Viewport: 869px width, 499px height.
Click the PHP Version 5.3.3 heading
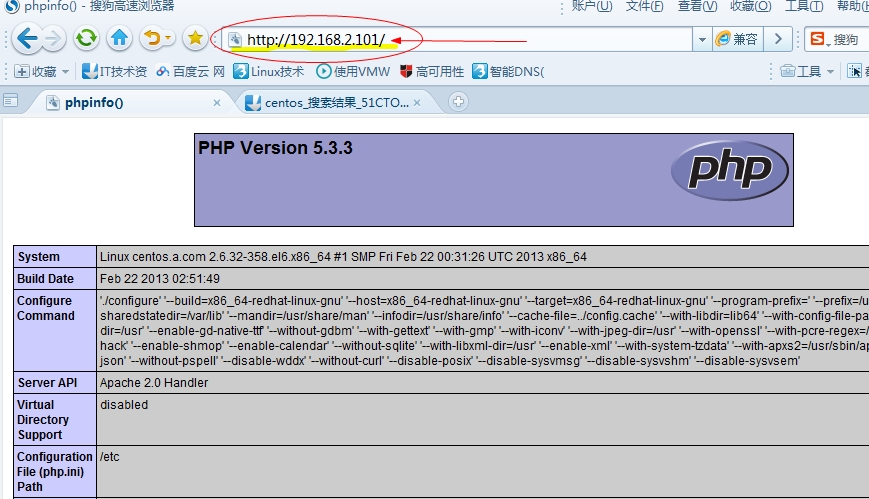[275, 148]
